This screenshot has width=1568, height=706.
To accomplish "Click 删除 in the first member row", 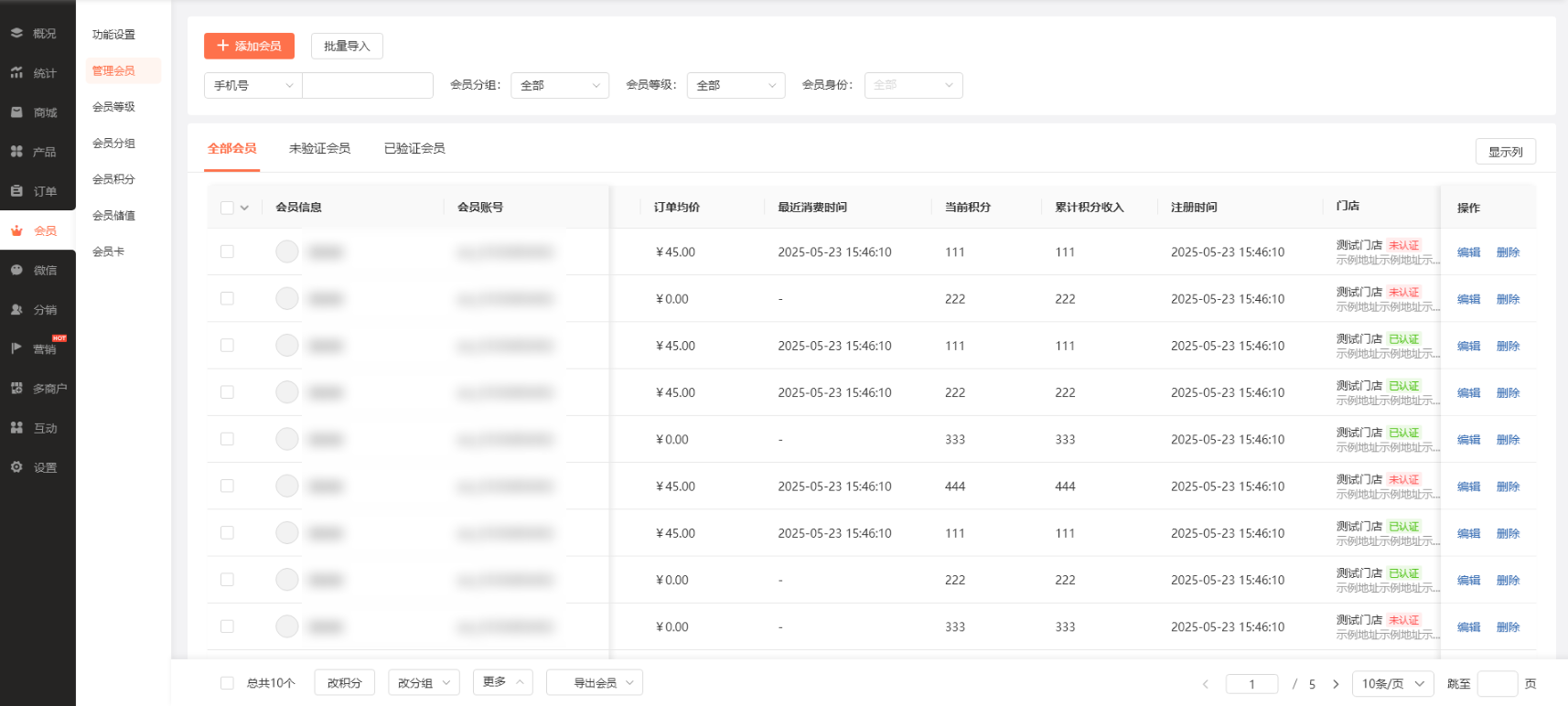I will click(x=1508, y=252).
